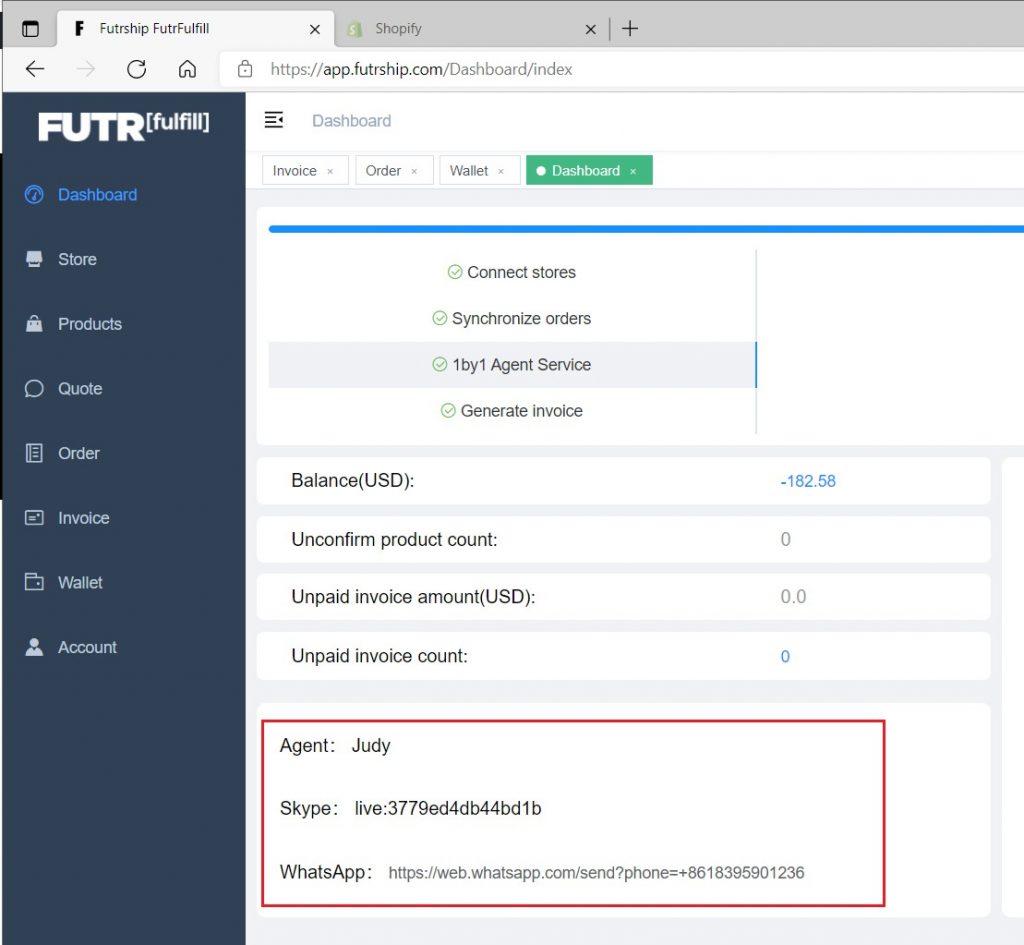Select the Generate invoice step
1024x945 pixels.
512,411
